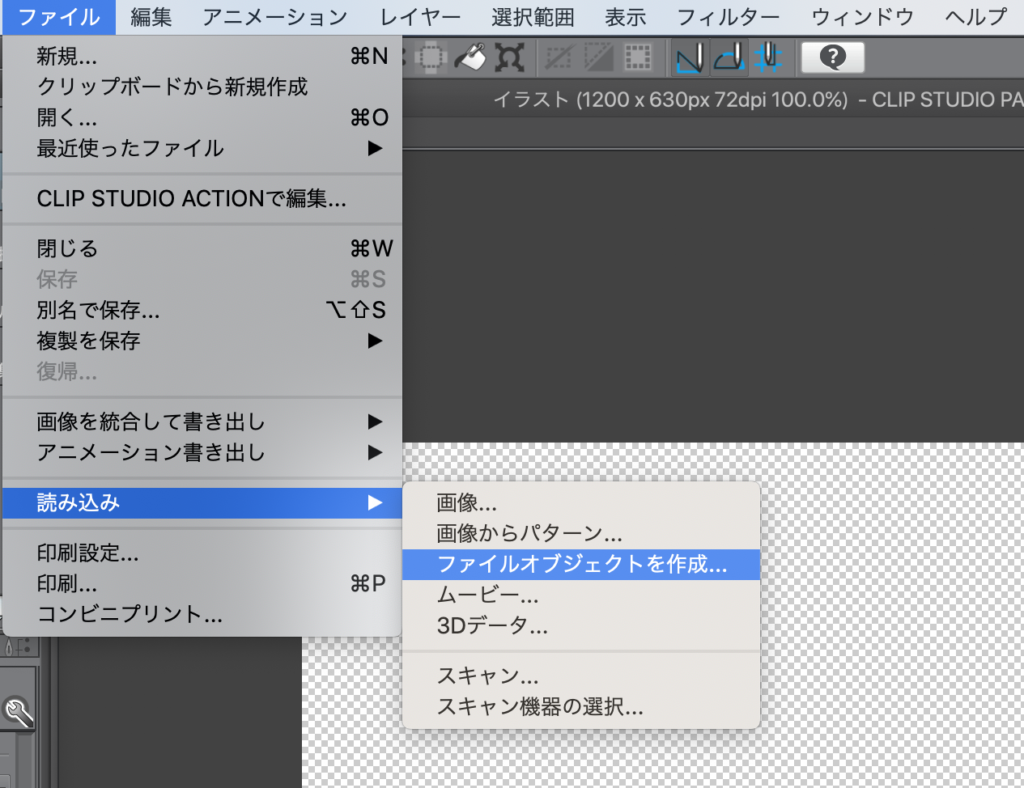Toggle Snap to Ruler
Screen dimensions: 1024x788
690,57
